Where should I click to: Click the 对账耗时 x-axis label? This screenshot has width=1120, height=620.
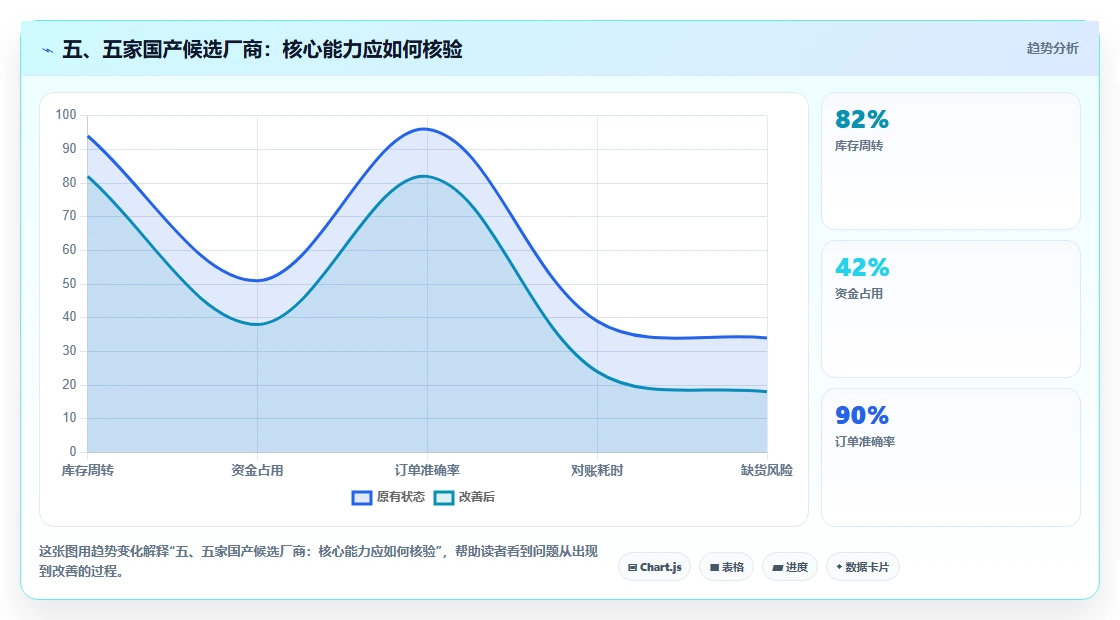tap(597, 471)
